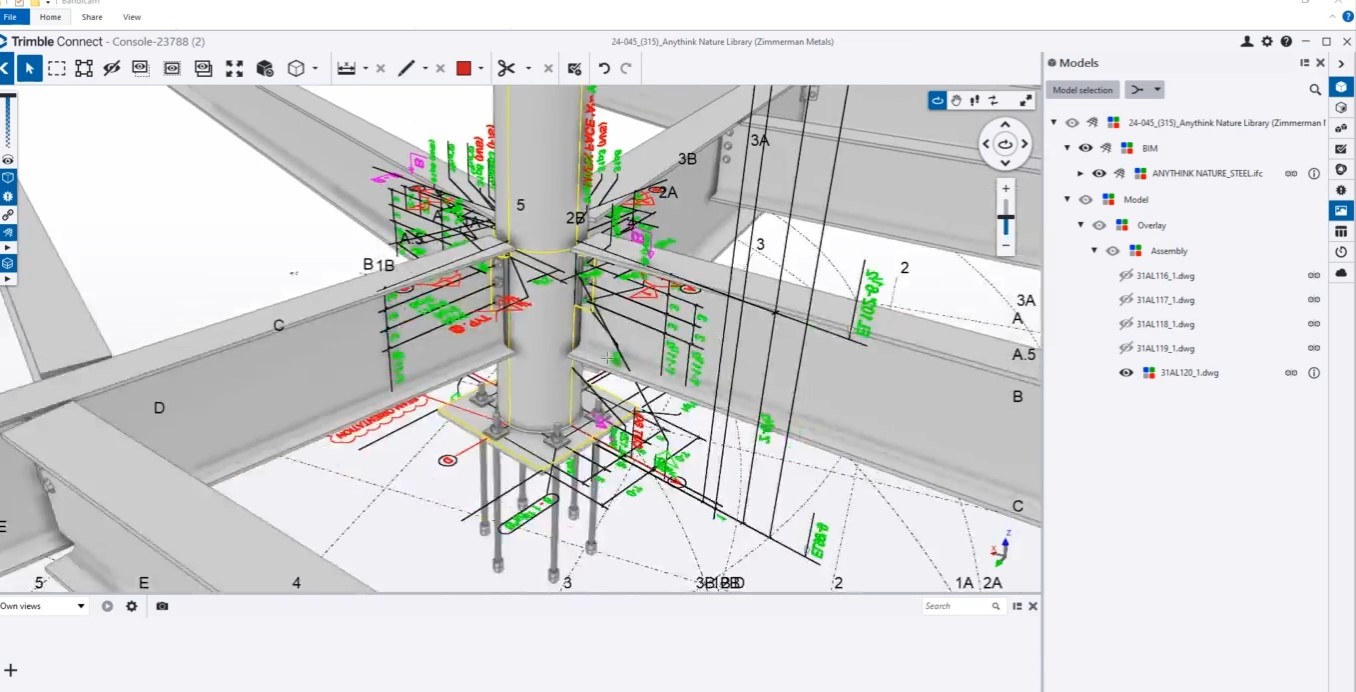Select the markup pencil tool
Viewport: 1356px width, 692px height.
[x=406, y=68]
